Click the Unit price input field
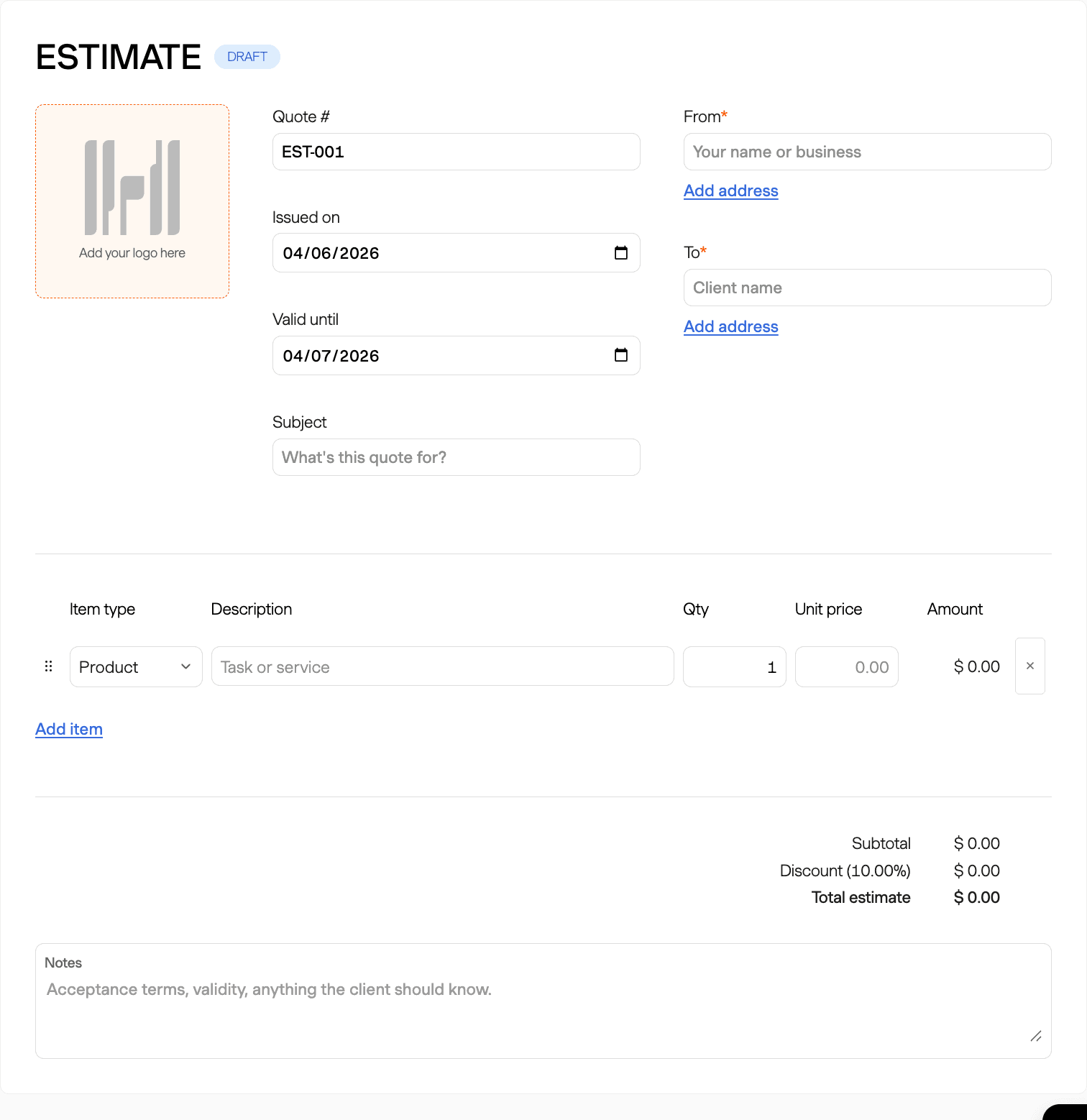This screenshot has width=1087, height=1120. (847, 667)
